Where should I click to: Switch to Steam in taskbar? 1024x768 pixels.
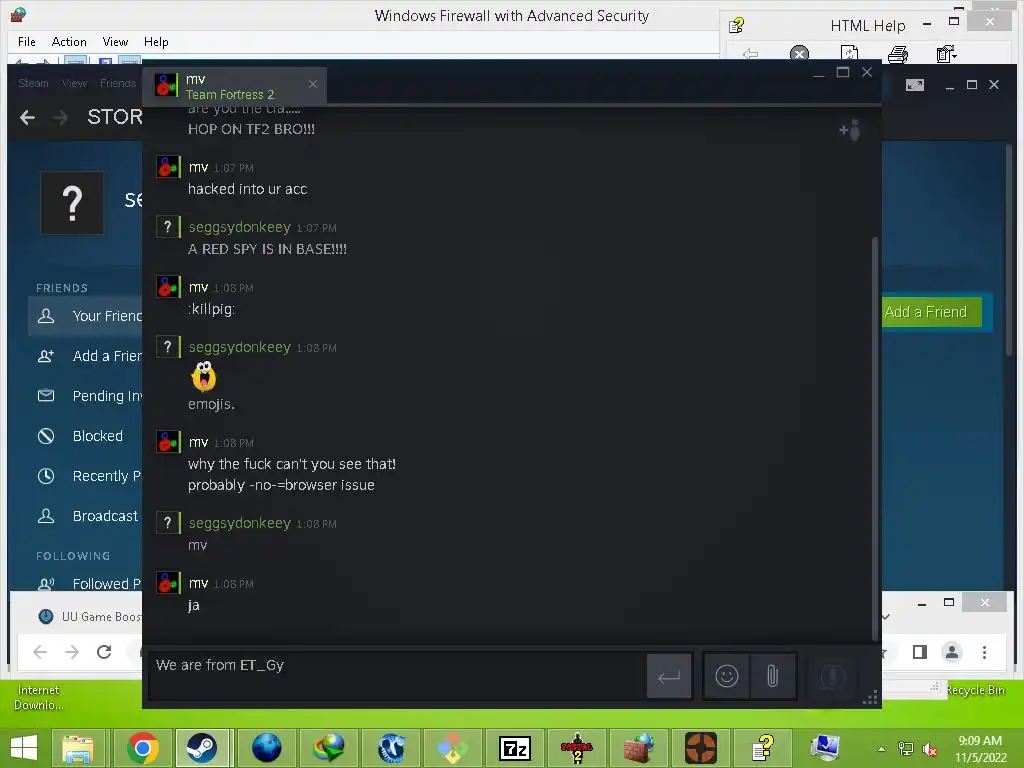(202, 748)
